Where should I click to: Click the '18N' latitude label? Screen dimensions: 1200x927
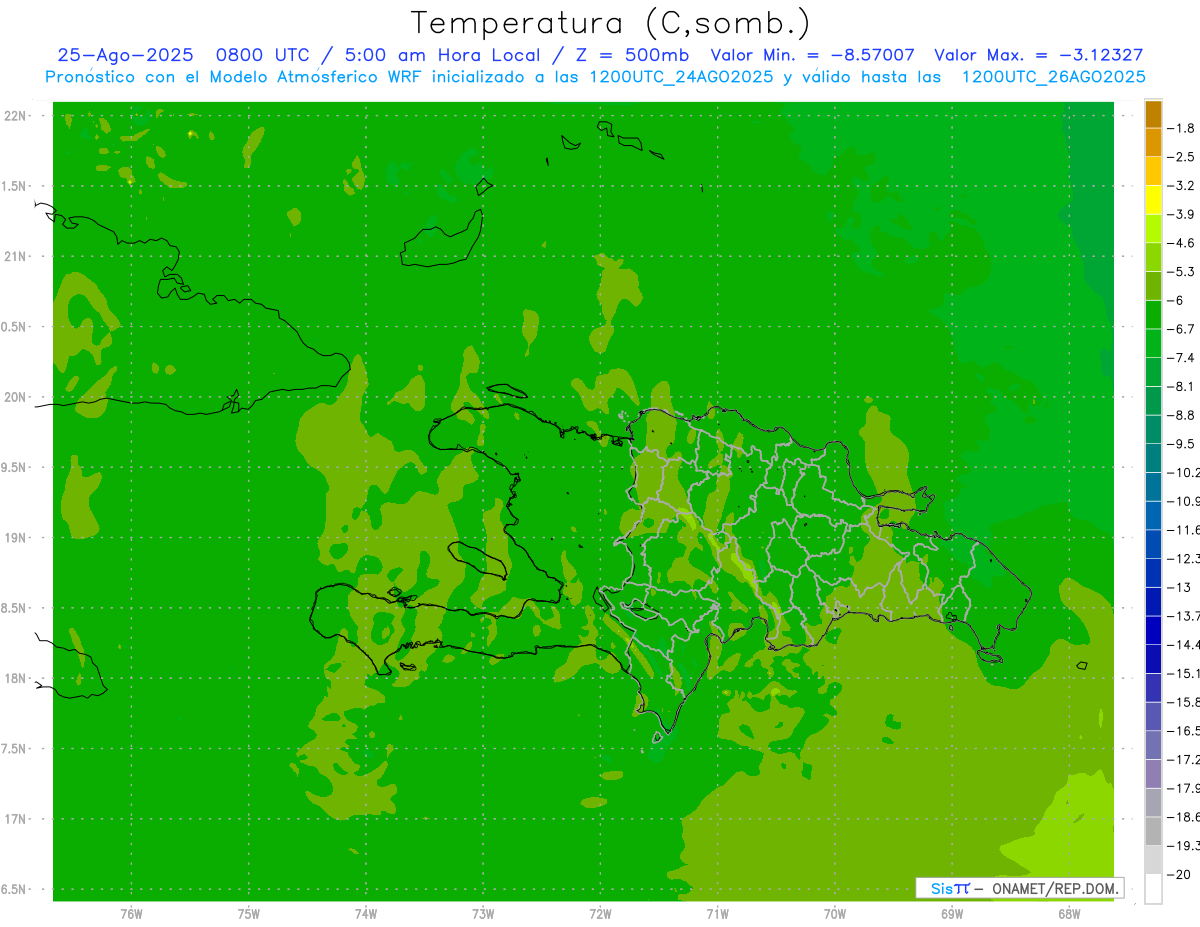pos(14,678)
